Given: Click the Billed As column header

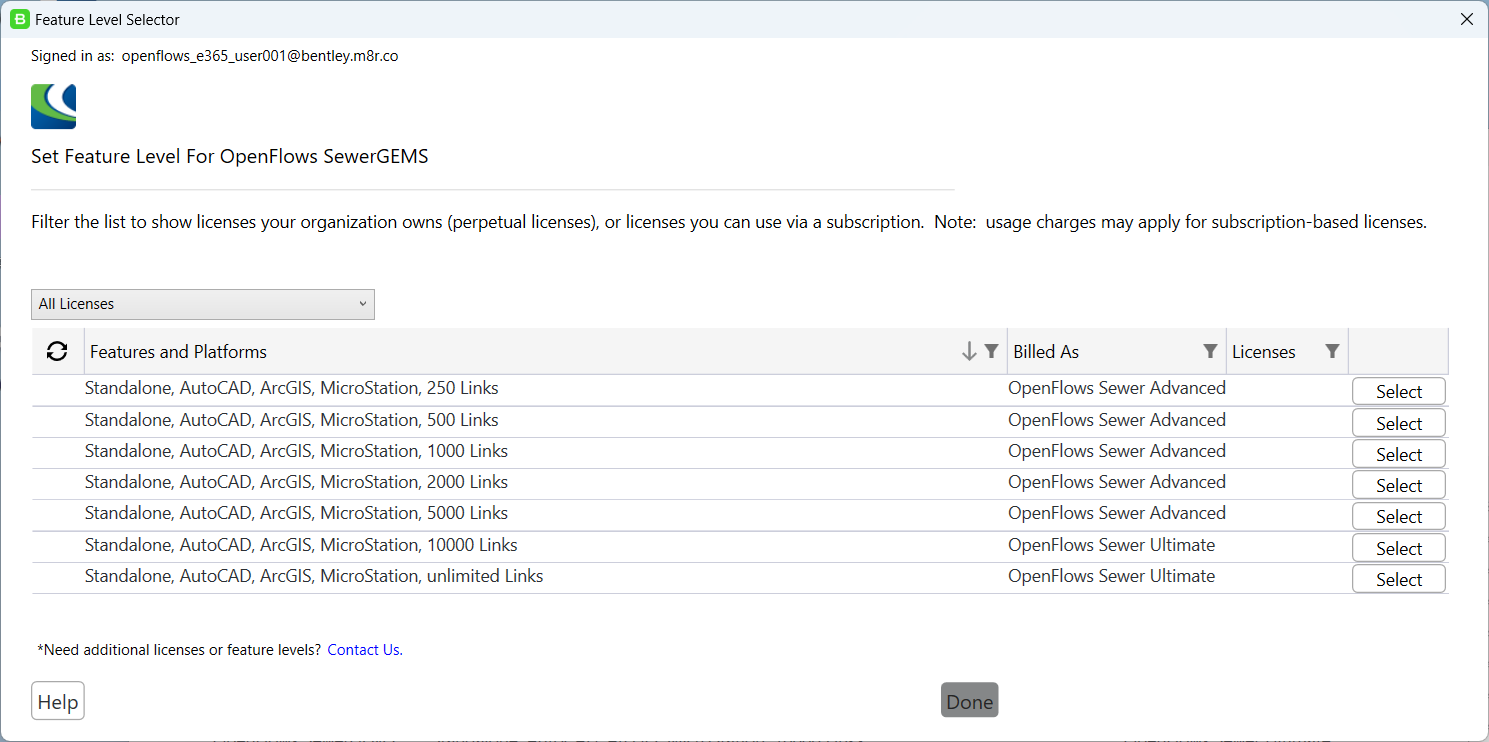Looking at the screenshot, I should [1046, 351].
